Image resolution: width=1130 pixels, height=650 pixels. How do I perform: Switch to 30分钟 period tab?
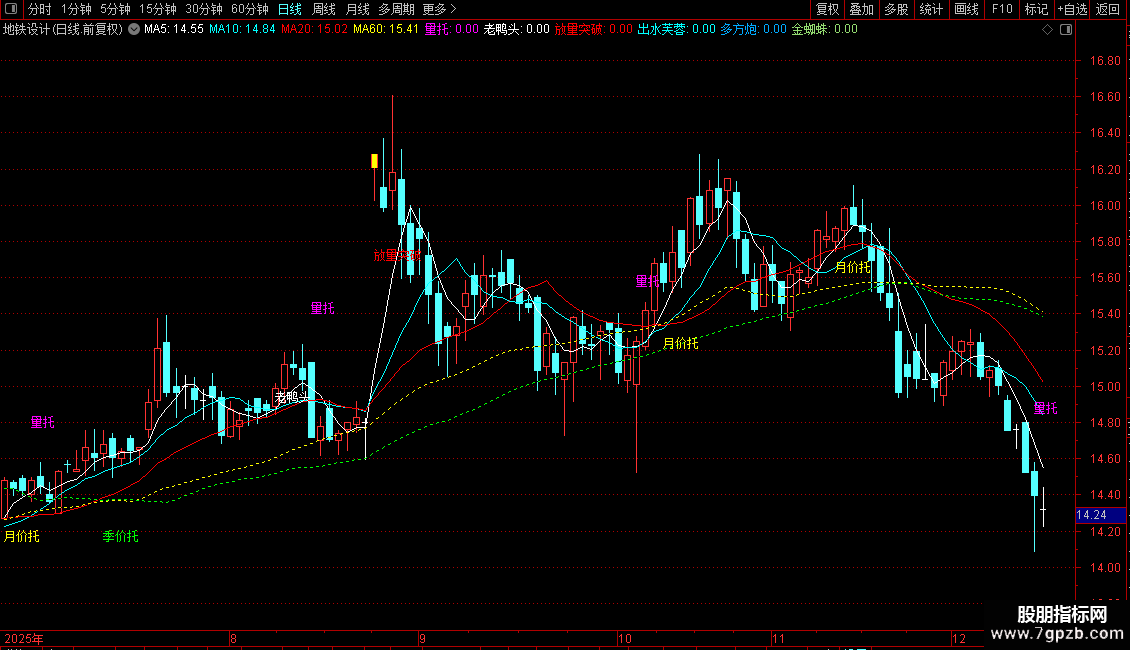[204, 9]
